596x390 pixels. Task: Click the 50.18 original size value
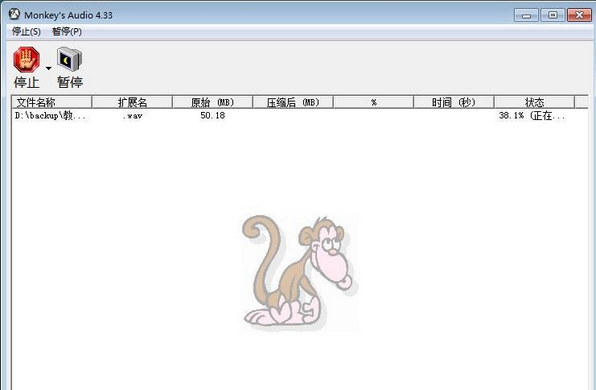click(x=213, y=116)
